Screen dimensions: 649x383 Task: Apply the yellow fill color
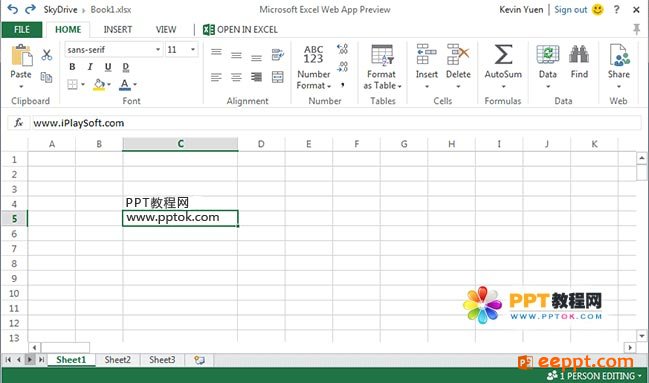[99, 84]
